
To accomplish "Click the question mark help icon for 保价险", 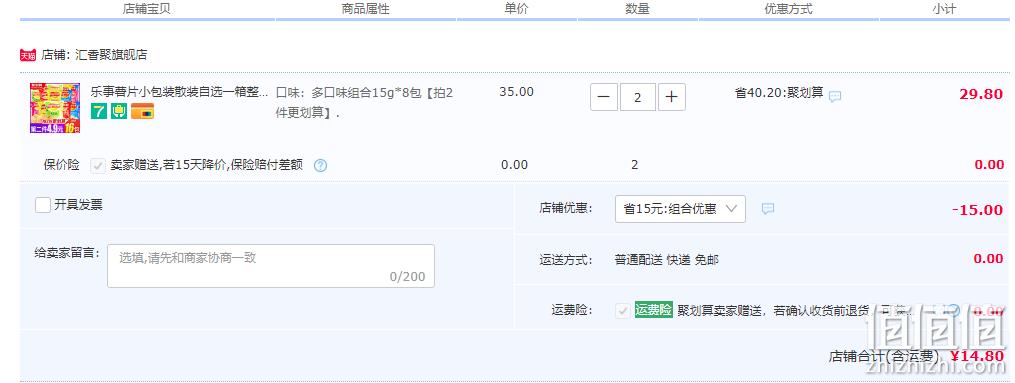I will (320, 165).
